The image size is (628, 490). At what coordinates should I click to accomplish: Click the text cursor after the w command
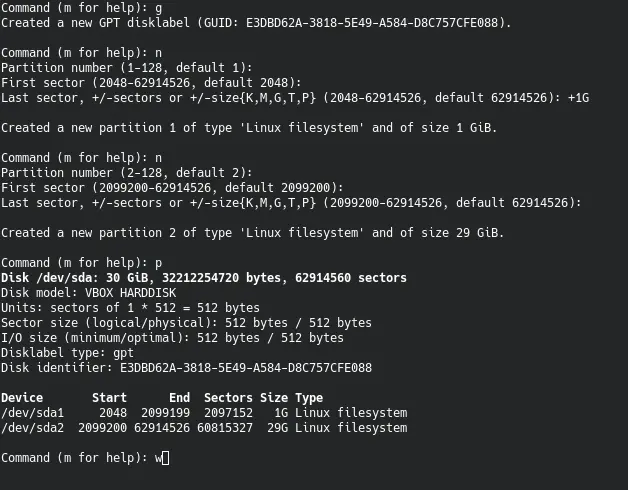[x=165, y=458]
